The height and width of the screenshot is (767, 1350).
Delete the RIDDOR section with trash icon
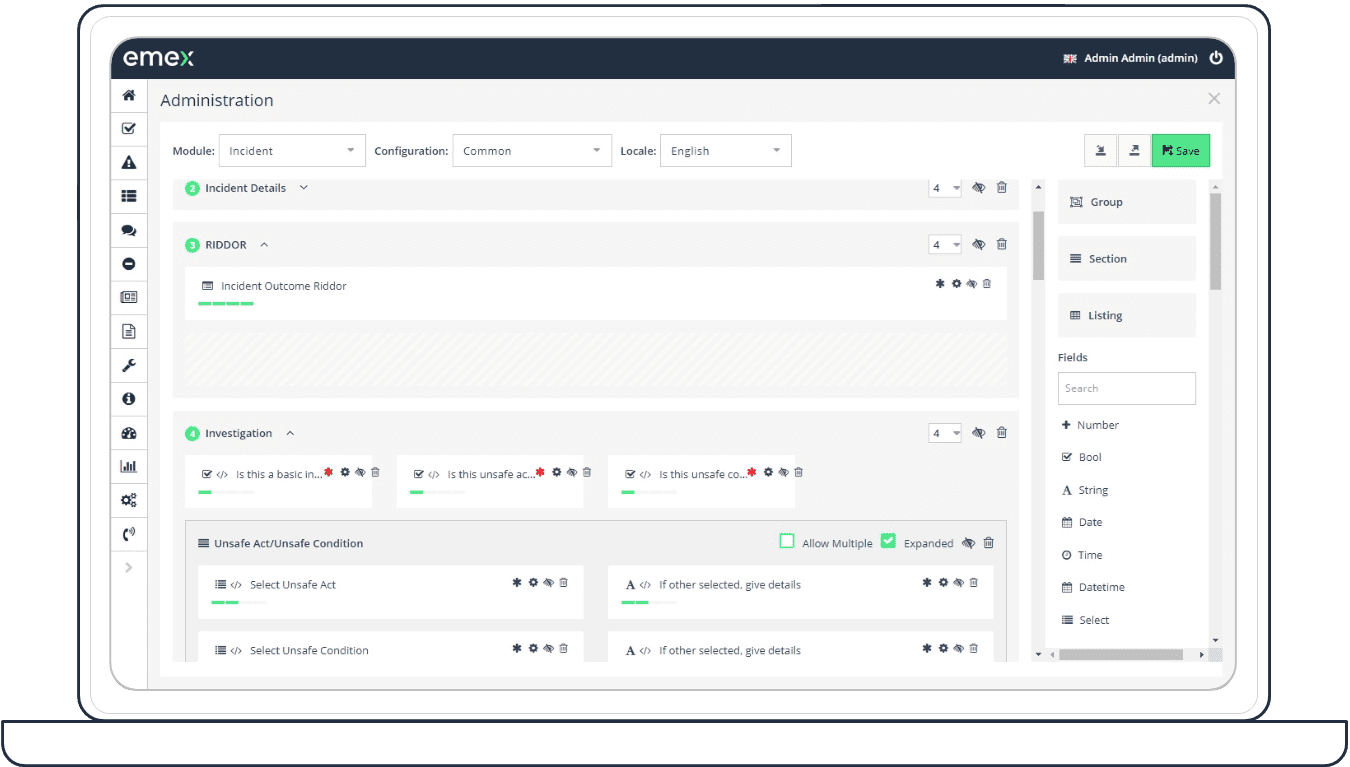tap(1002, 244)
